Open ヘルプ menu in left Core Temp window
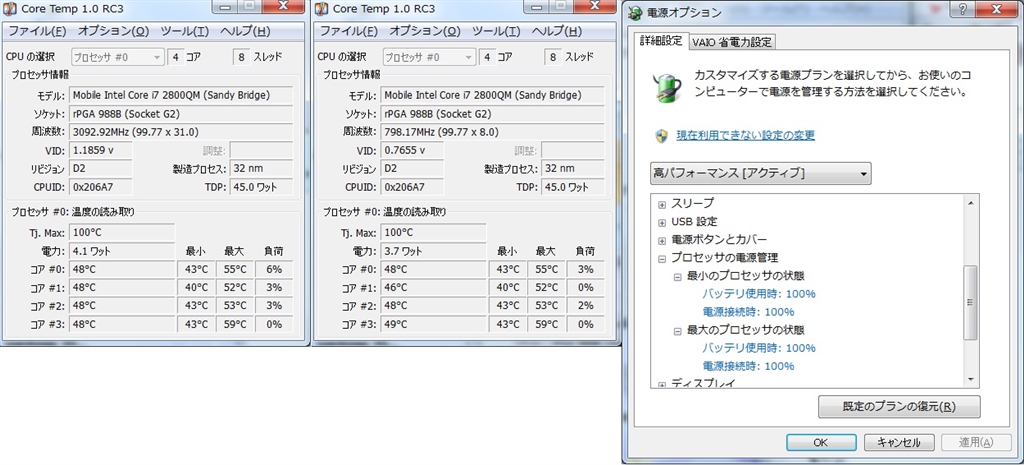Image resolution: width=1024 pixels, height=465 pixels. tap(245, 31)
